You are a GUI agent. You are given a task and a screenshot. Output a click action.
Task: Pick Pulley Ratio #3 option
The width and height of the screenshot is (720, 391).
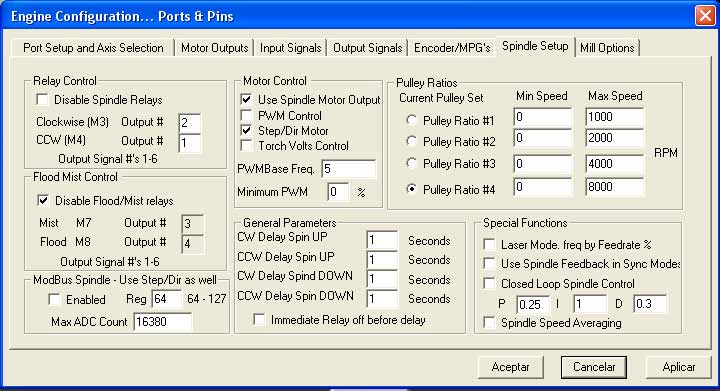tap(411, 163)
